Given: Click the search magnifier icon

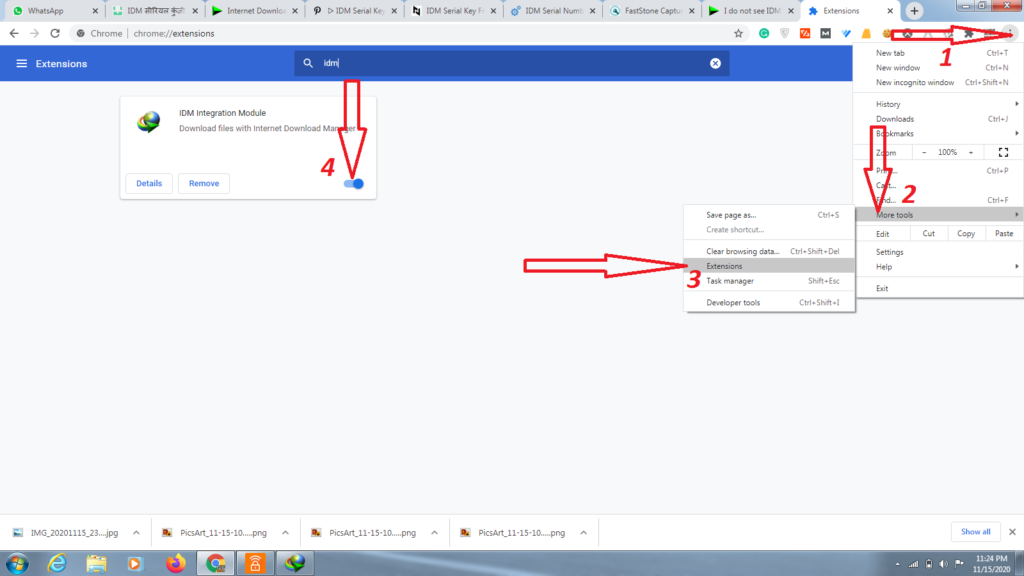Looking at the screenshot, I should [308, 63].
